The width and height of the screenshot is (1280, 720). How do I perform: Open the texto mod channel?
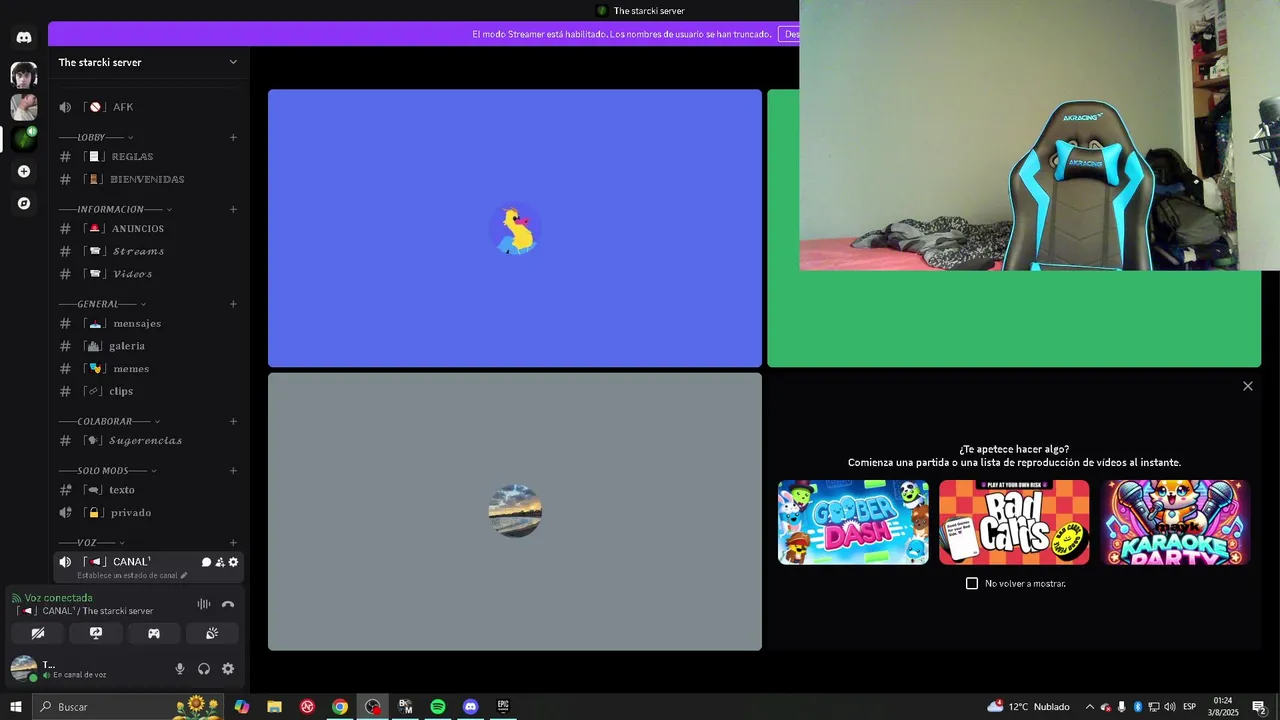click(148, 490)
